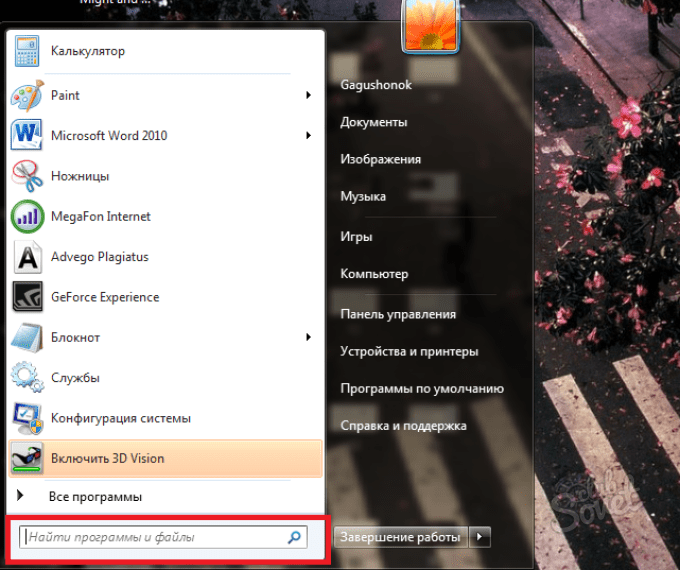Open the Ножницы scissors icon
680x570 pixels.
point(27,176)
